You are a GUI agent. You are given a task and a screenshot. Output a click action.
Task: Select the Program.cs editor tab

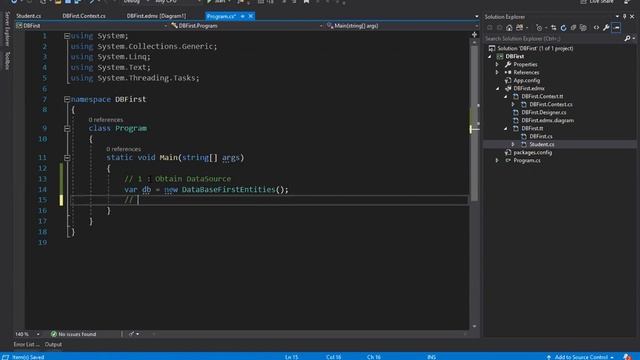click(x=221, y=16)
